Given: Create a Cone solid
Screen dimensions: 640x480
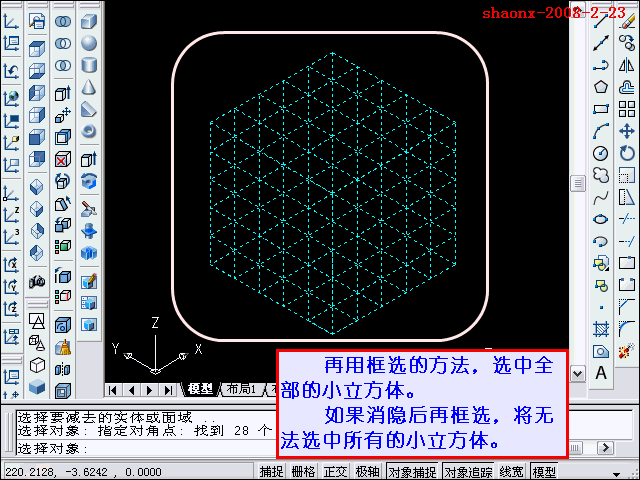Looking at the screenshot, I should click(89, 87).
